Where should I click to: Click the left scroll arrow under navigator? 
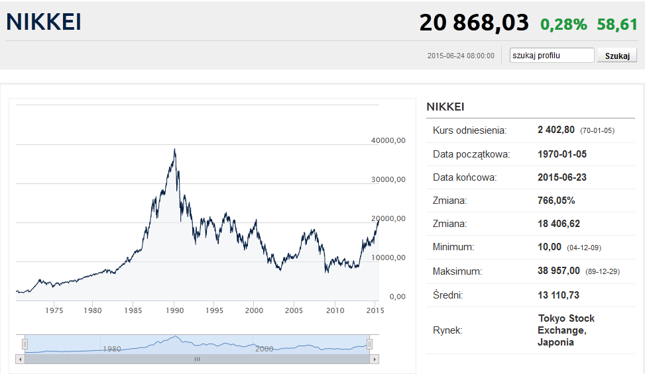(20, 359)
